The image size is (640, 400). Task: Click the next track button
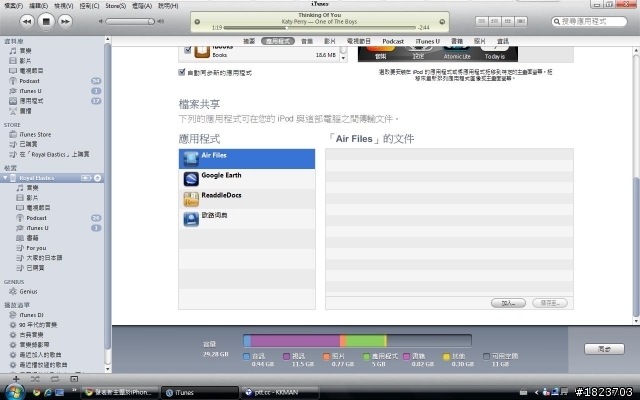[x=65, y=21]
